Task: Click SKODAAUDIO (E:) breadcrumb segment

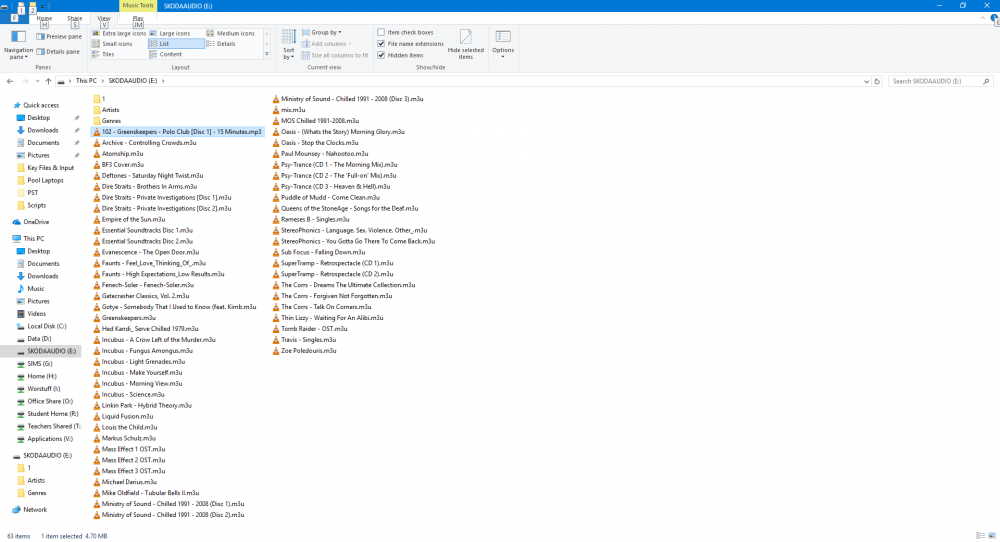Action: click(133, 81)
